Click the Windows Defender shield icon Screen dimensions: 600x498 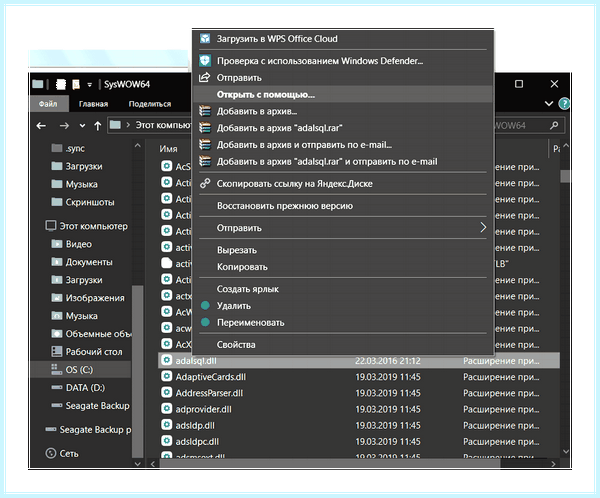click(x=205, y=60)
